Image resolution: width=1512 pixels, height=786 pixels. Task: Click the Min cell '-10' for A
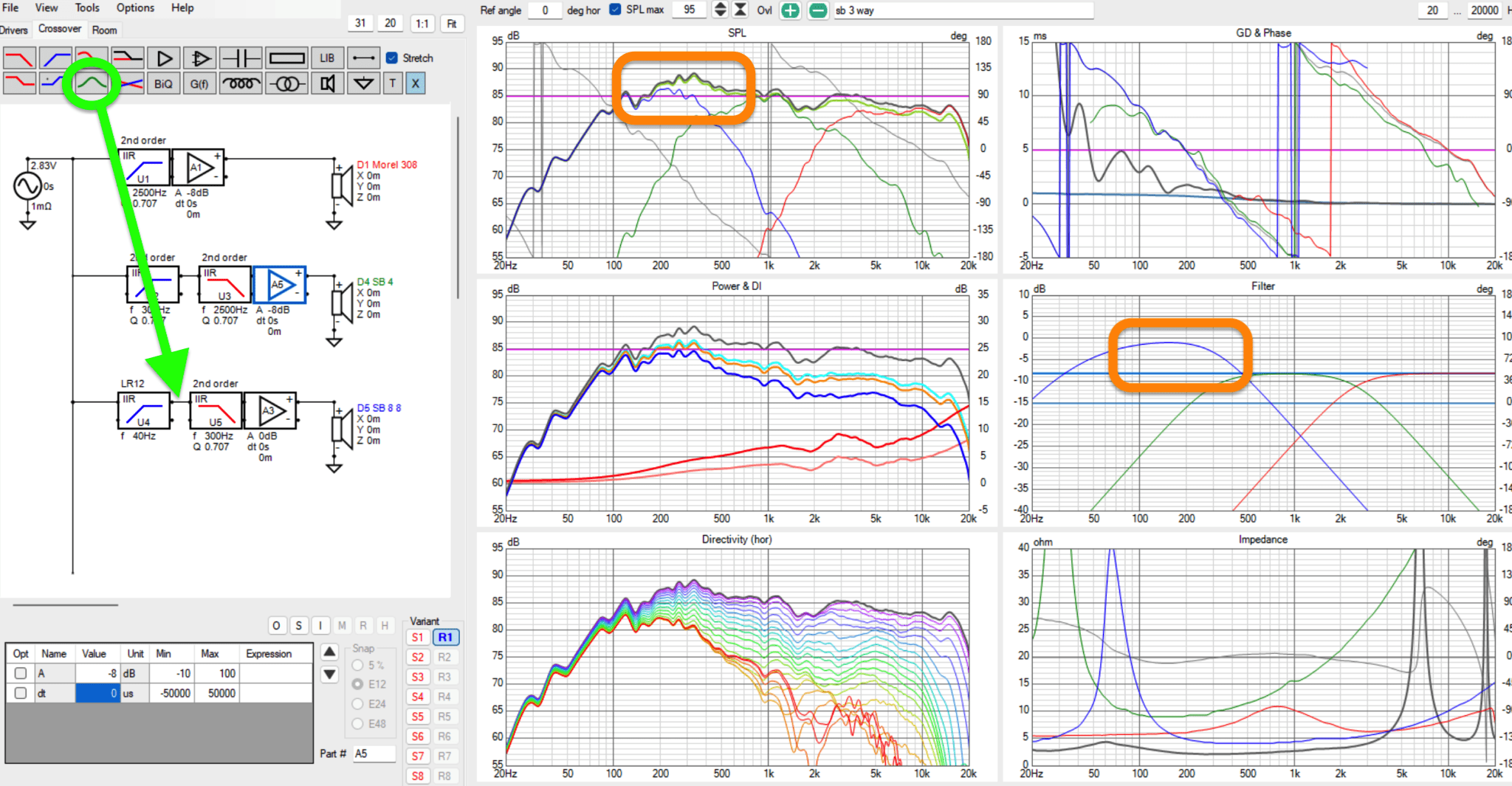172,673
